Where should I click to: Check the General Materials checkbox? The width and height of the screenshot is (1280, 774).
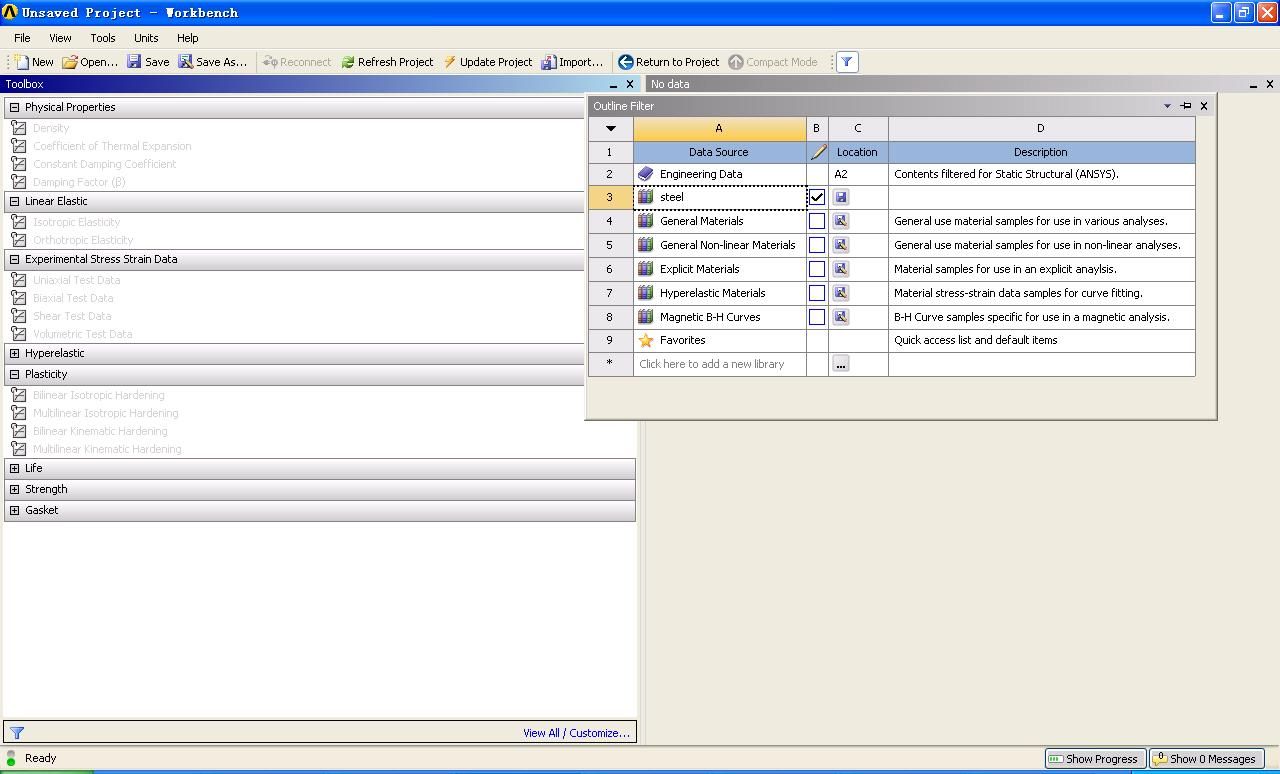pos(817,221)
